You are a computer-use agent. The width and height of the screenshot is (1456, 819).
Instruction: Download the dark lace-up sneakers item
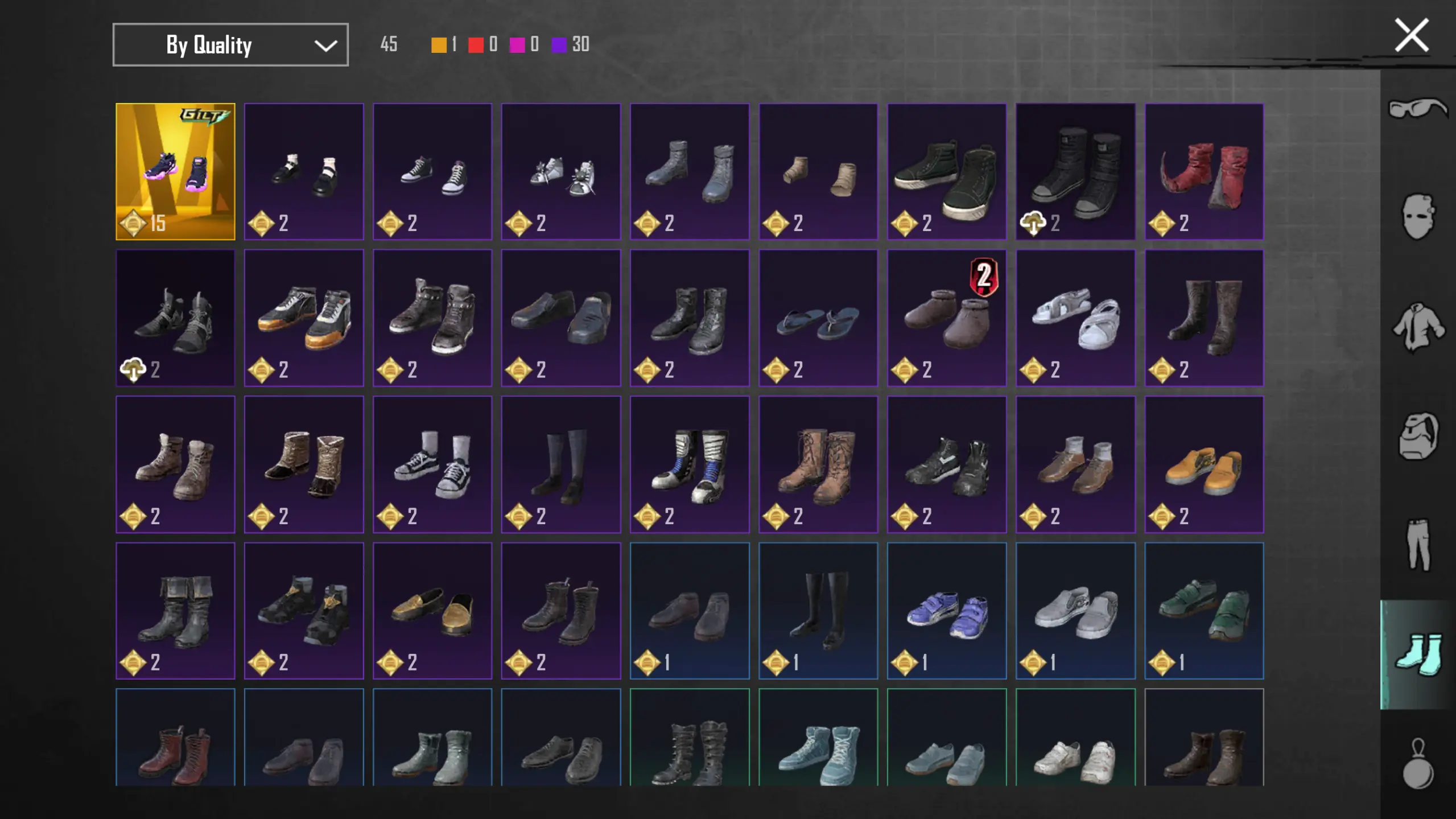pyautogui.click(x=133, y=370)
